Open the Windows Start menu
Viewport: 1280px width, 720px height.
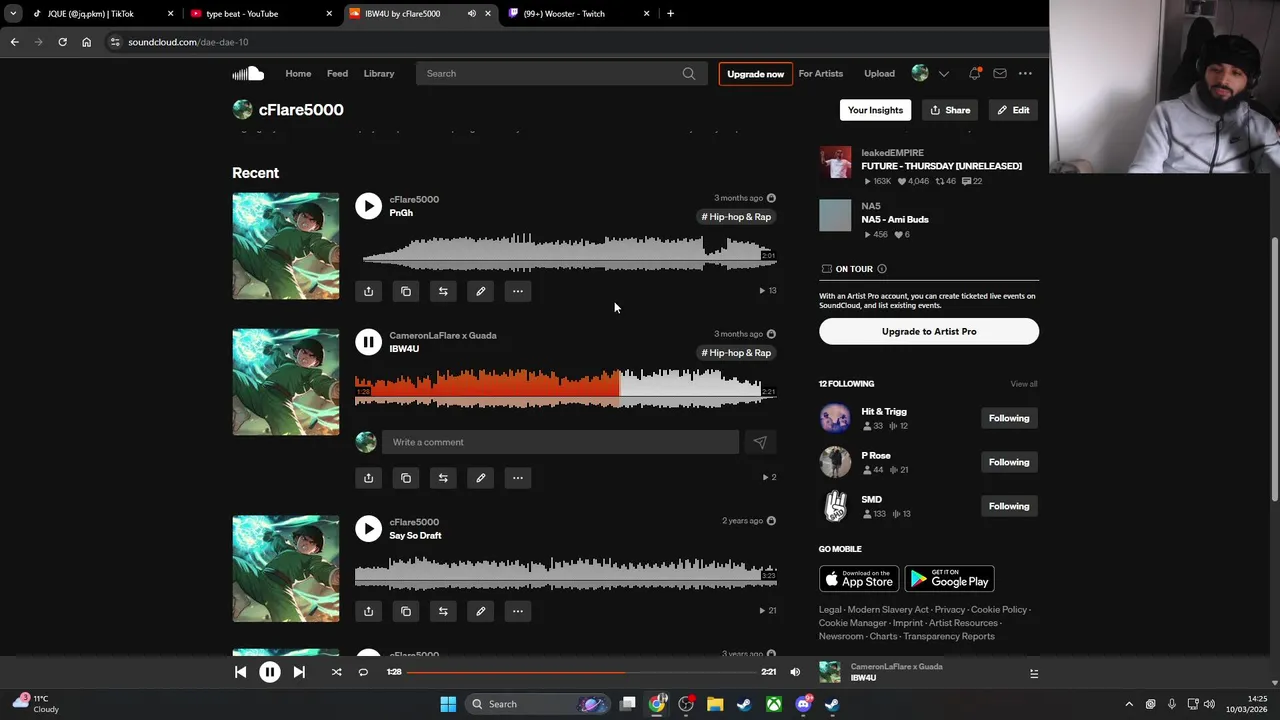448,704
